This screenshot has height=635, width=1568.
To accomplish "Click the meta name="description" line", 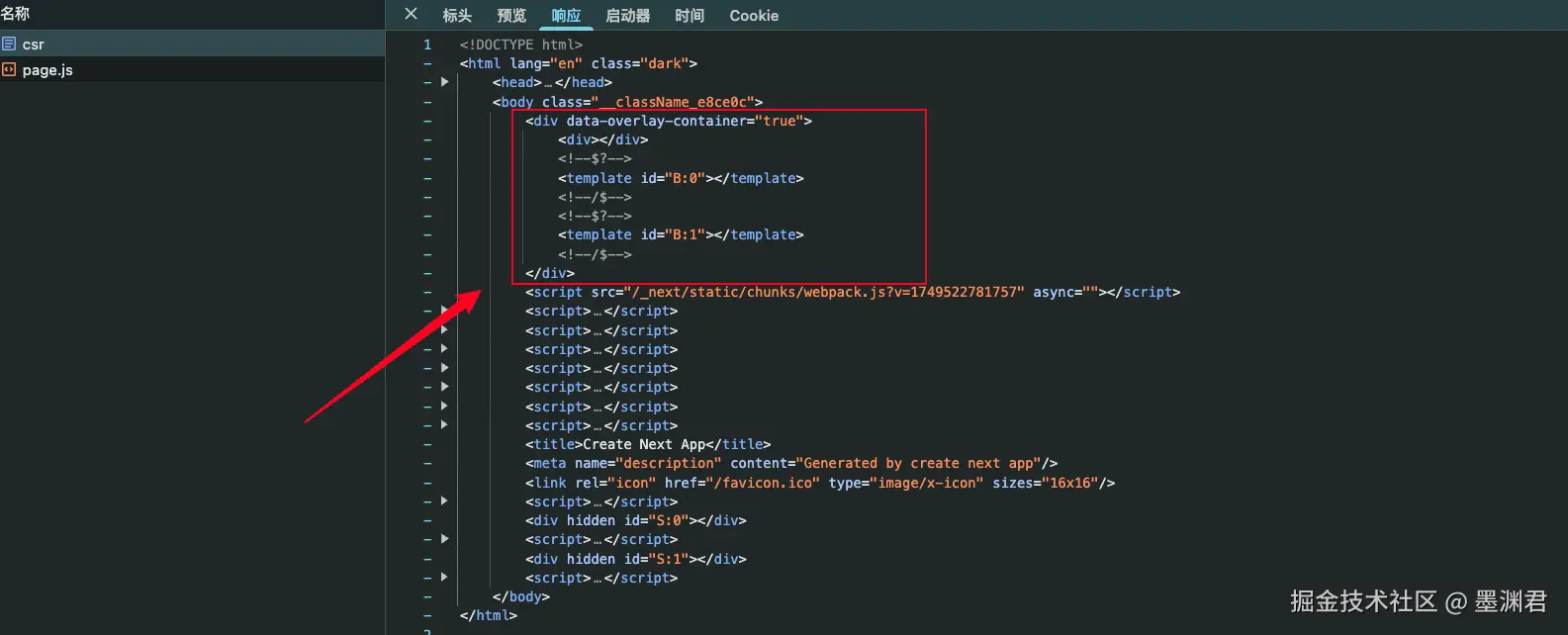I will click(791, 463).
